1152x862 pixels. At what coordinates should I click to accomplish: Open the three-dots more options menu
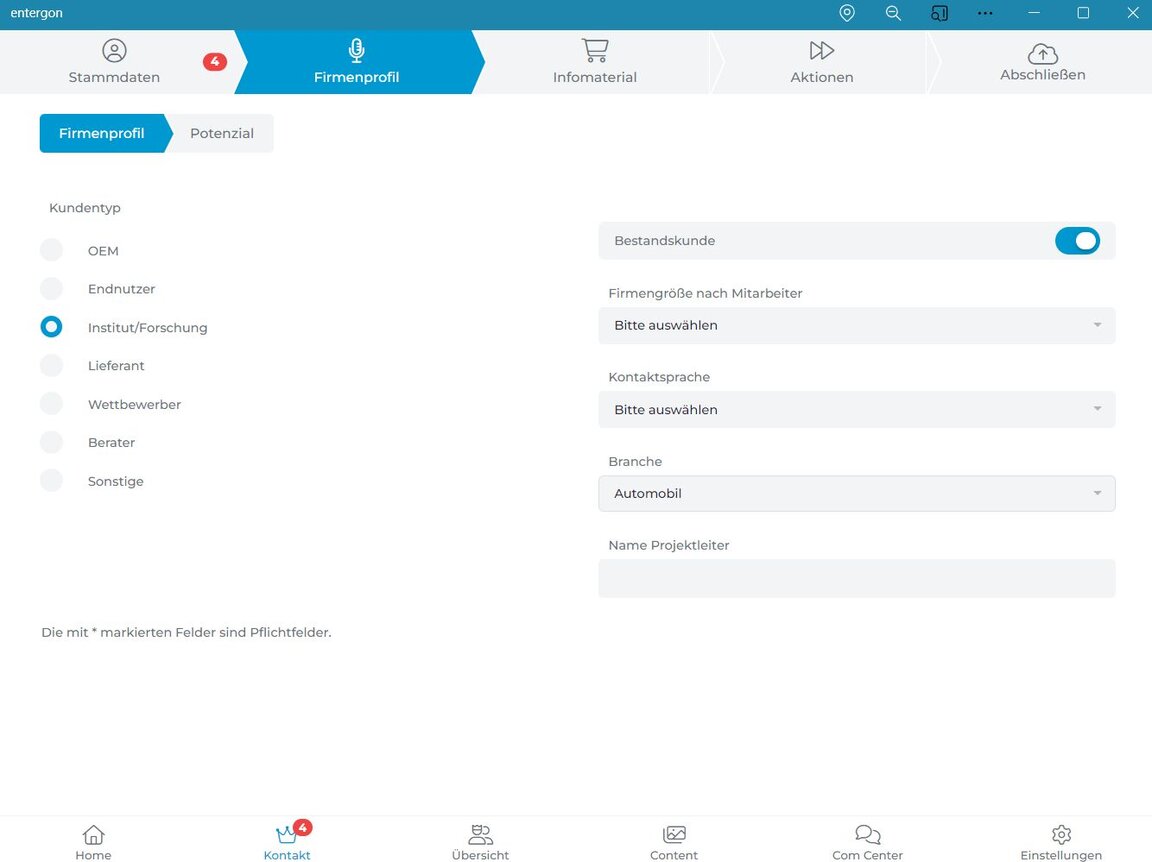coord(985,13)
